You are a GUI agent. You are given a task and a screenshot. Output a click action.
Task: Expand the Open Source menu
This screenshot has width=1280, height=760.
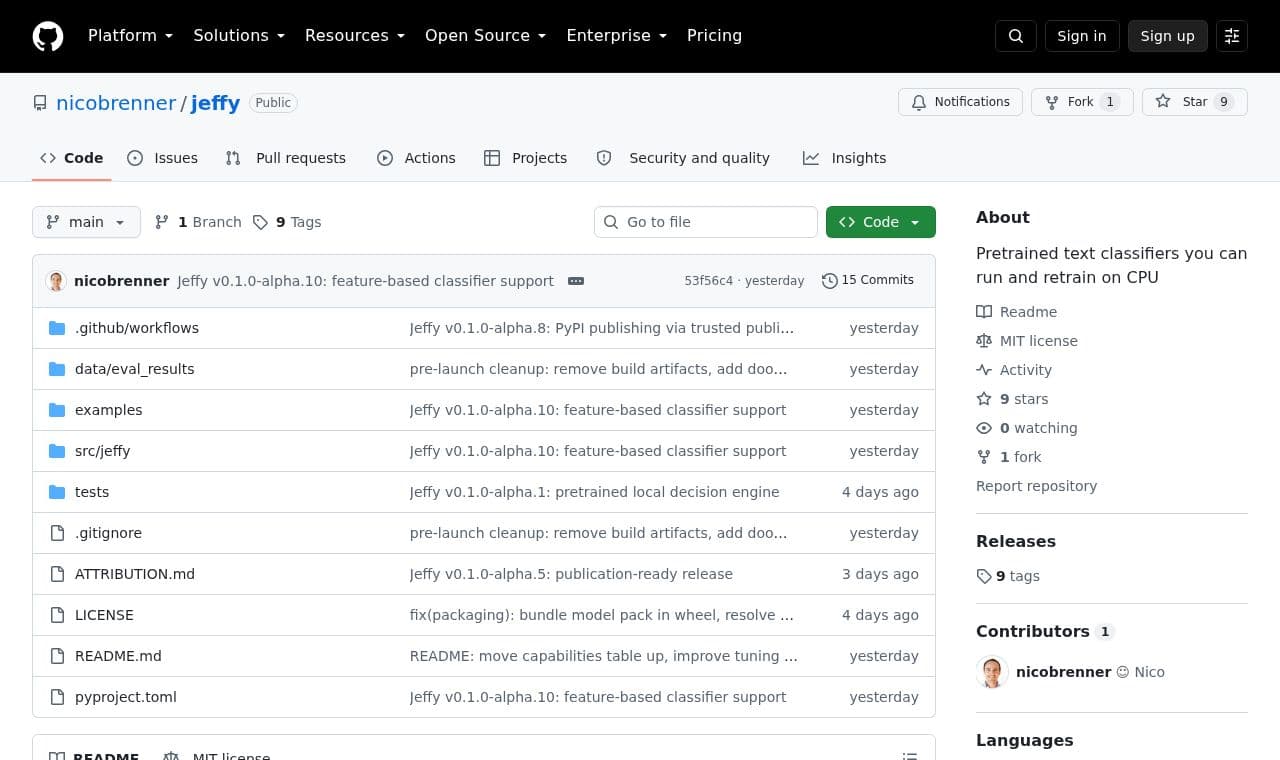coord(485,36)
